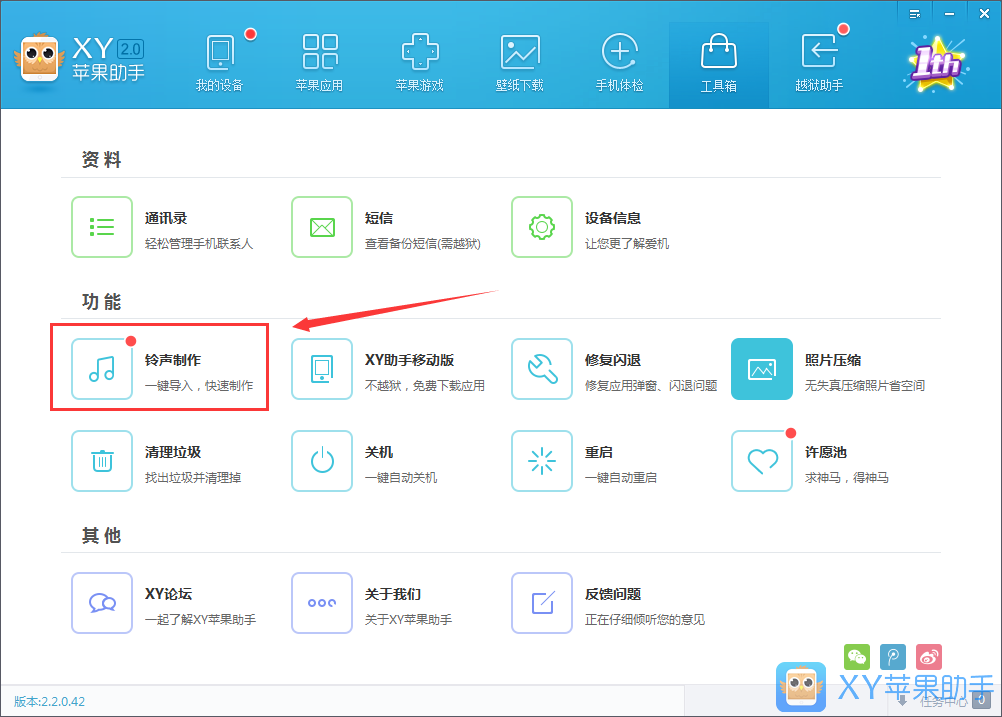Click the Weibo icon at bottom right
The height and width of the screenshot is (717, 1002).
coord(928,656)
